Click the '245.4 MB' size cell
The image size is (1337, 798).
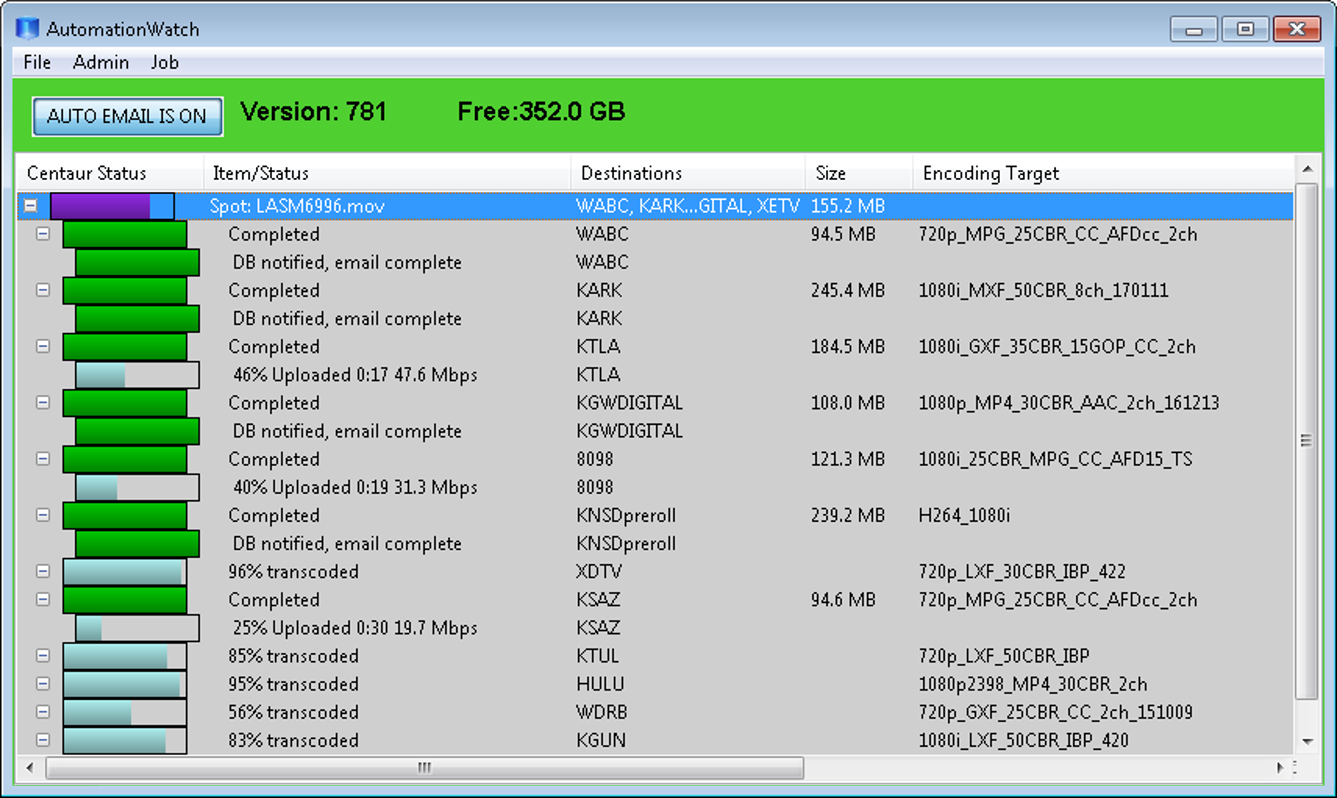pos(848,291)
